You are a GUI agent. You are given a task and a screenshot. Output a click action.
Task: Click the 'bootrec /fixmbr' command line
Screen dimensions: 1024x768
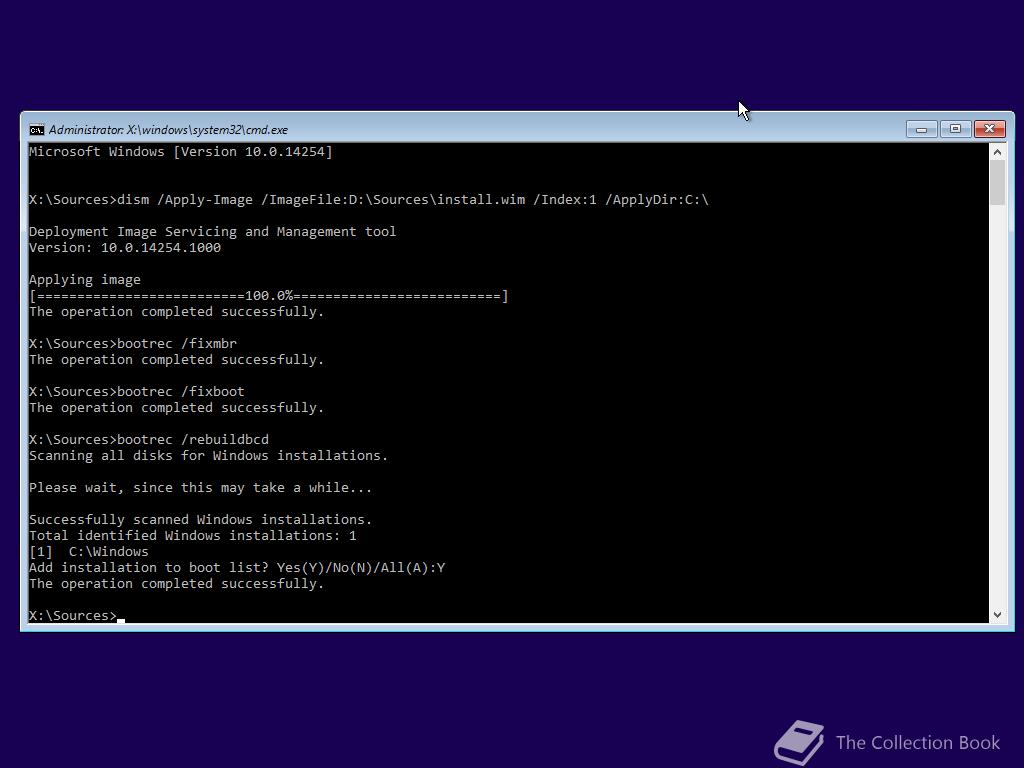click(x=133, y=344)
